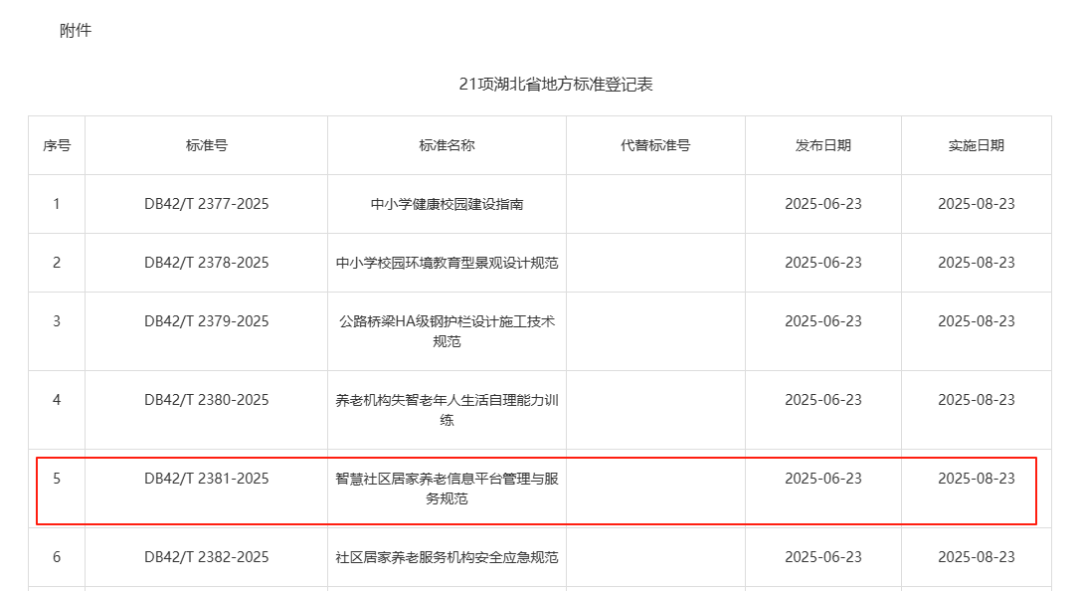Image resolution: width=1080 pixels, height=591 pixels.
Task: Click standard number DB42/T 2382-2025
Action: pyautogui.click(x=206, y=557)
